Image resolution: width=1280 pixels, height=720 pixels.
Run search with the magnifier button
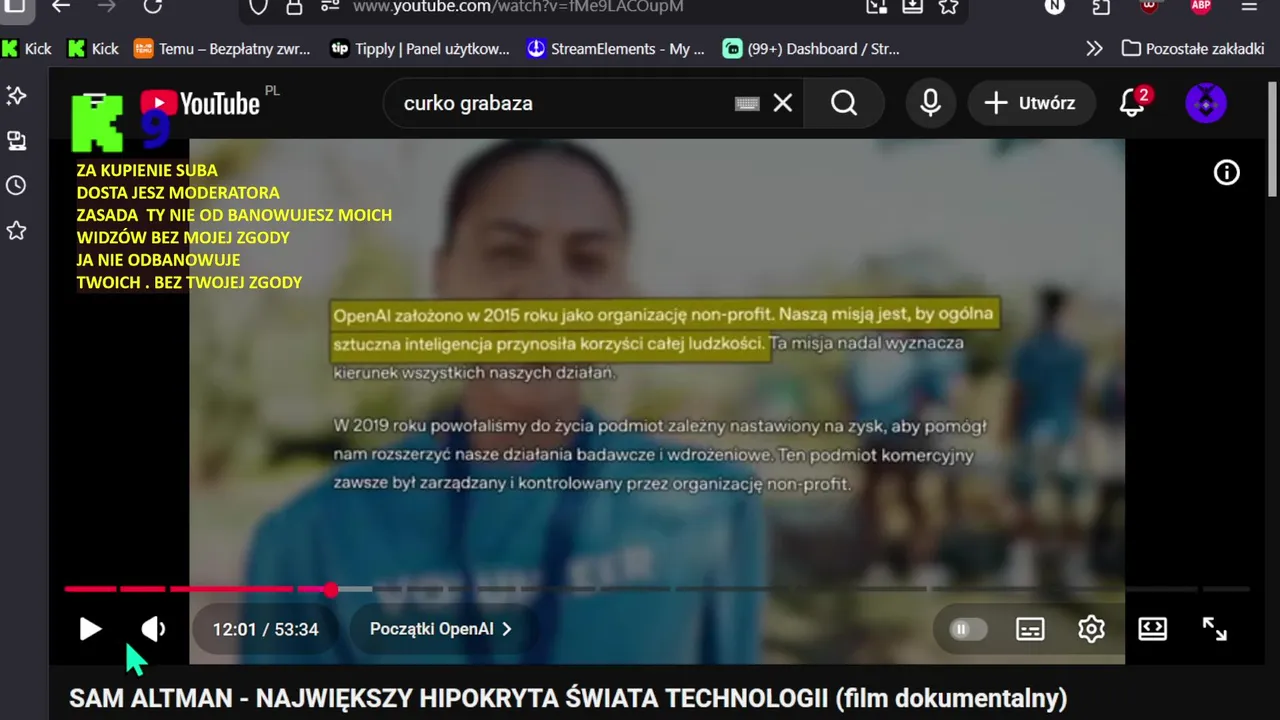pyautogui.click(x=844, y=103)
